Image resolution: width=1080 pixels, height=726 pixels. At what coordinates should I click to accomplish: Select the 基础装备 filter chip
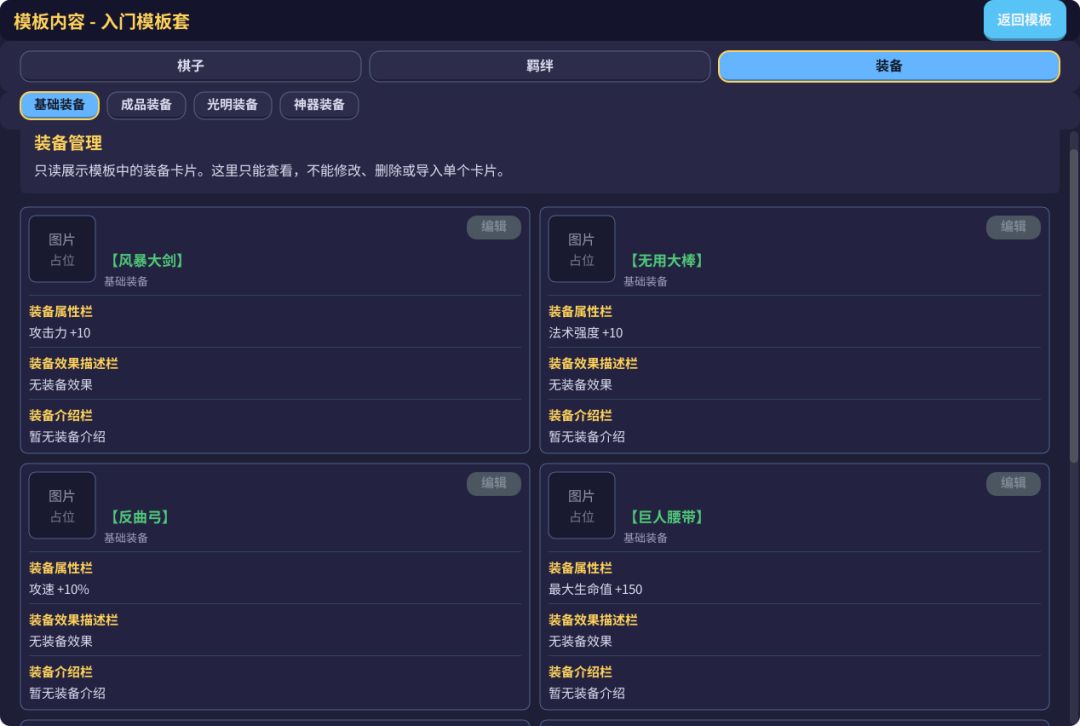(x=59, y=105)
